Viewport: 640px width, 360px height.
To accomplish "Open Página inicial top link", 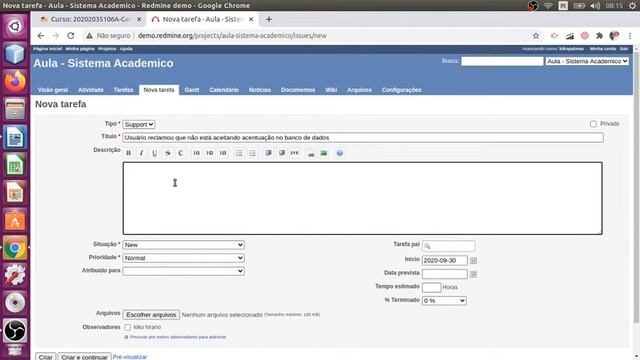I will coord(48,49).
